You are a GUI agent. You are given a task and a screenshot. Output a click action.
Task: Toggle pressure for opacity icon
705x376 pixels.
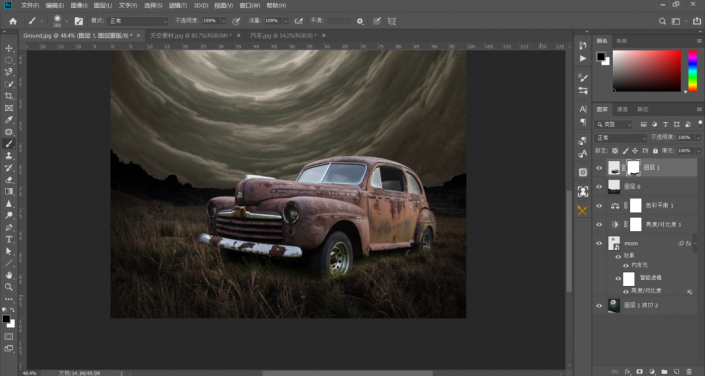pos(236,21)
